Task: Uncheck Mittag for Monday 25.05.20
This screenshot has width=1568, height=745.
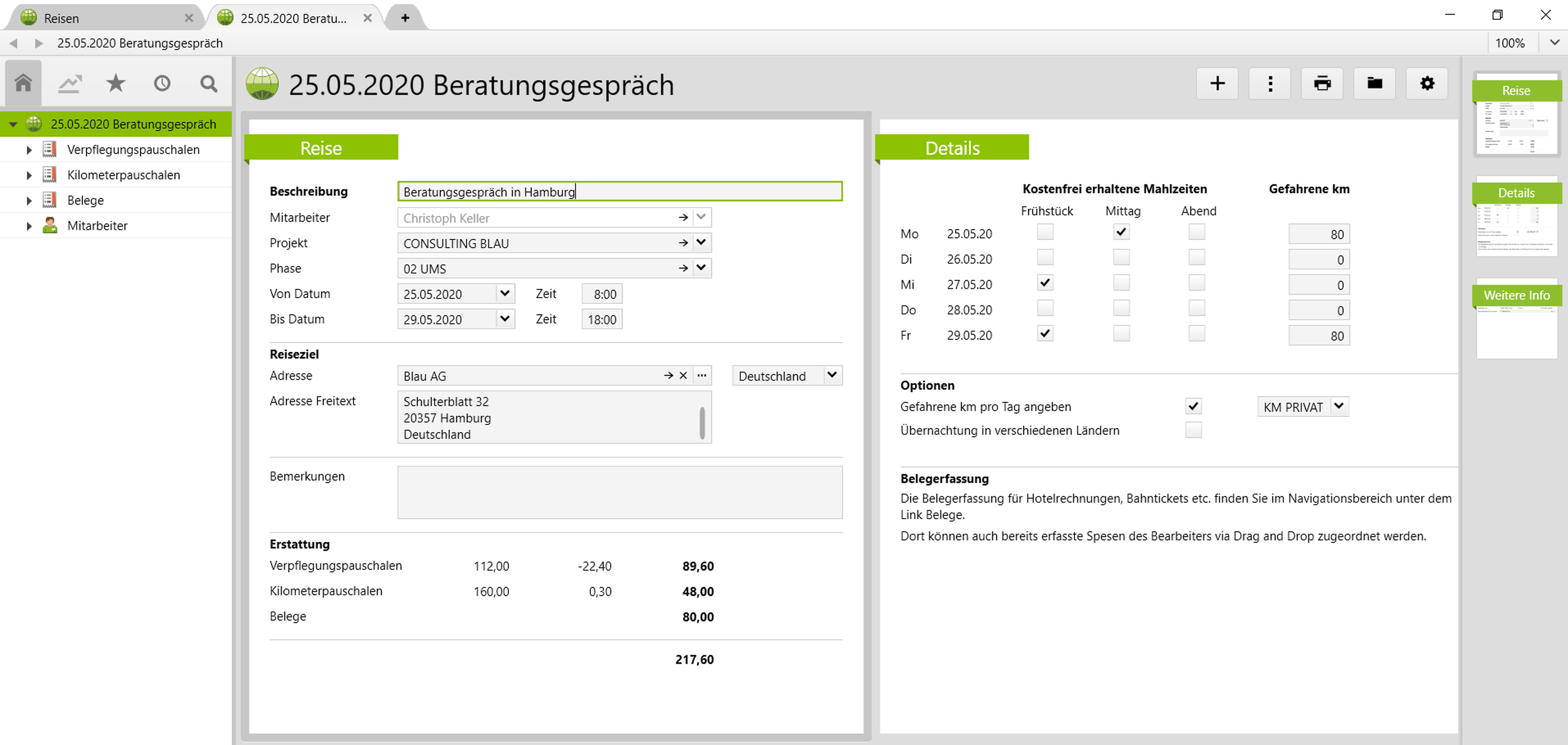Action: 1121,232
